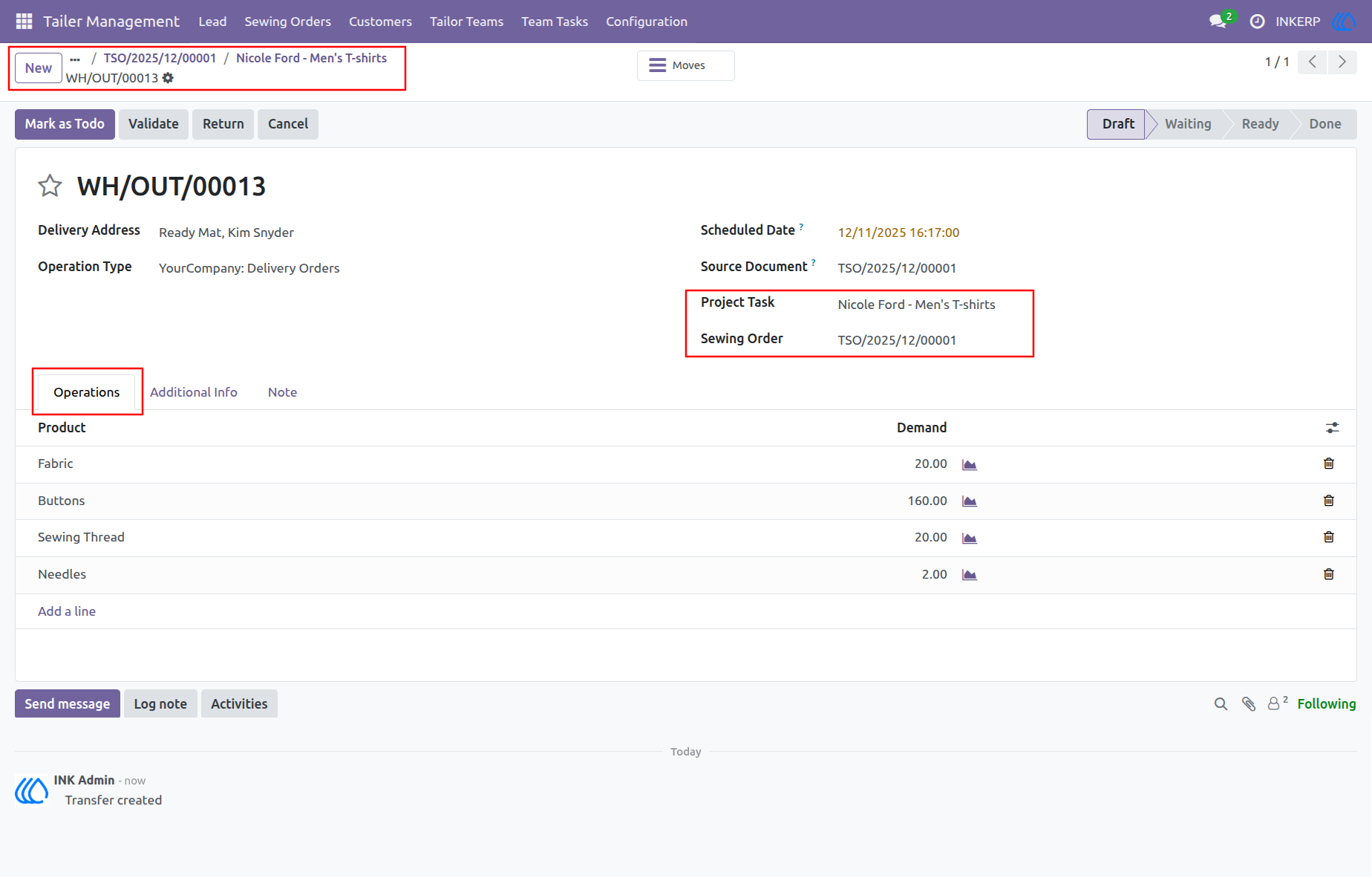
Task: Open the messages chat icon in top bar
Action: pos(1218,22)
